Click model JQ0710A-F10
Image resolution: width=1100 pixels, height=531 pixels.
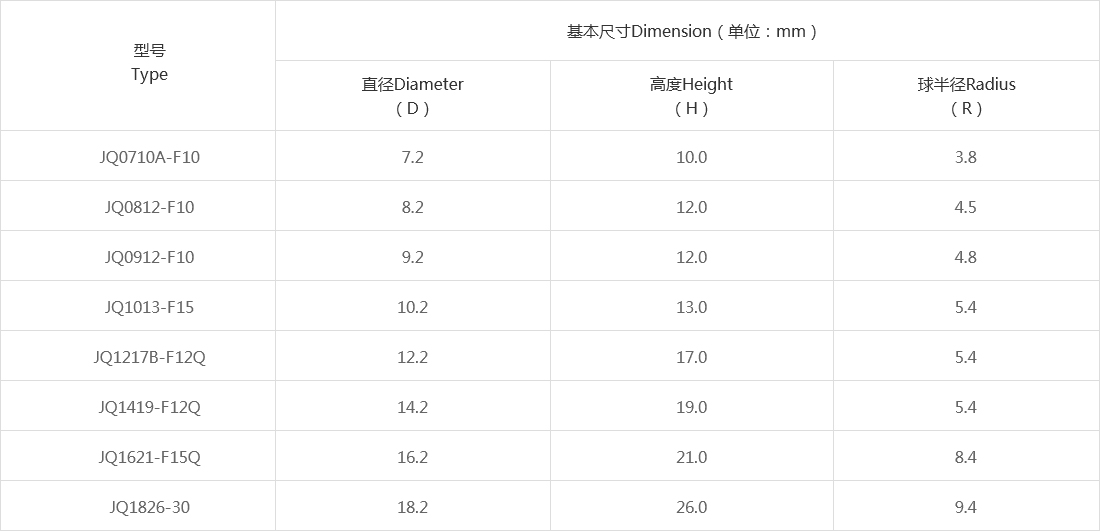point(149,157)
